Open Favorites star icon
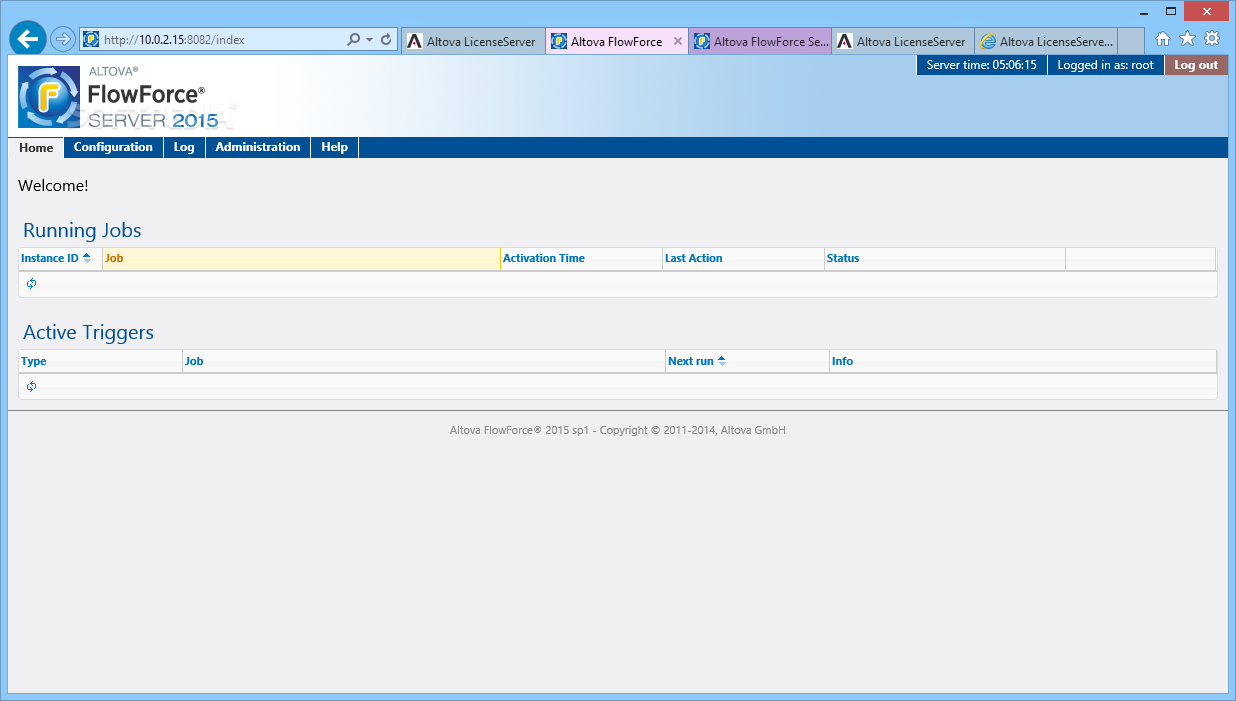 point(1187,39)
